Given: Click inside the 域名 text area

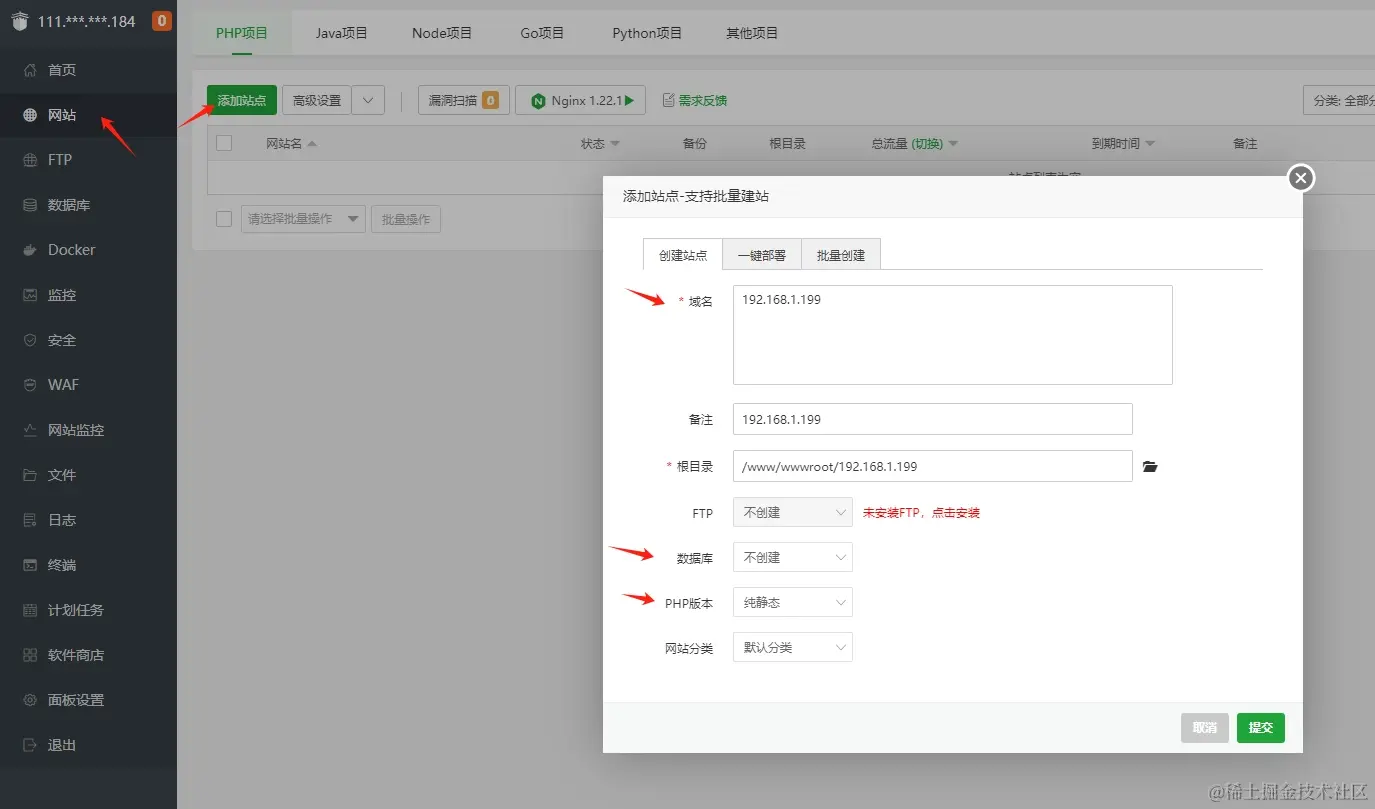Looking at the screenshot, I should coord(952,335).
